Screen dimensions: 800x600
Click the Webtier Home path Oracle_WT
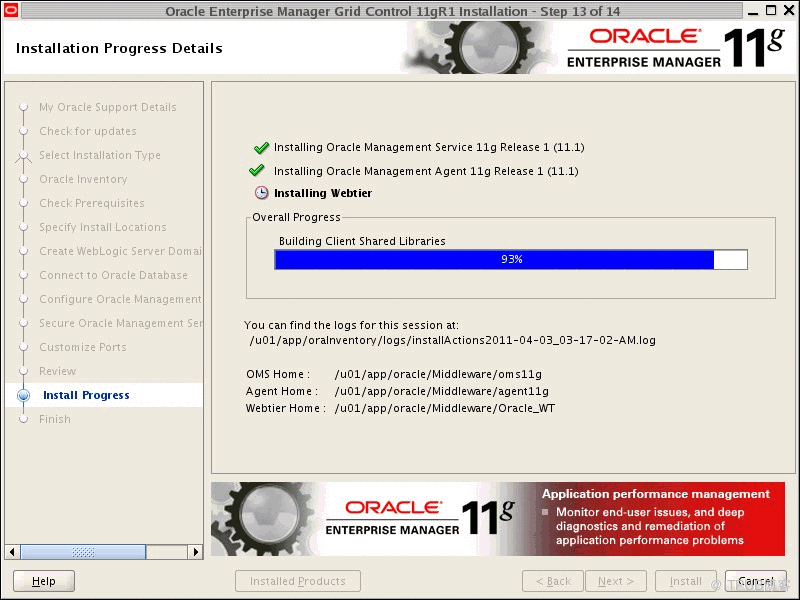click(445, 408)
